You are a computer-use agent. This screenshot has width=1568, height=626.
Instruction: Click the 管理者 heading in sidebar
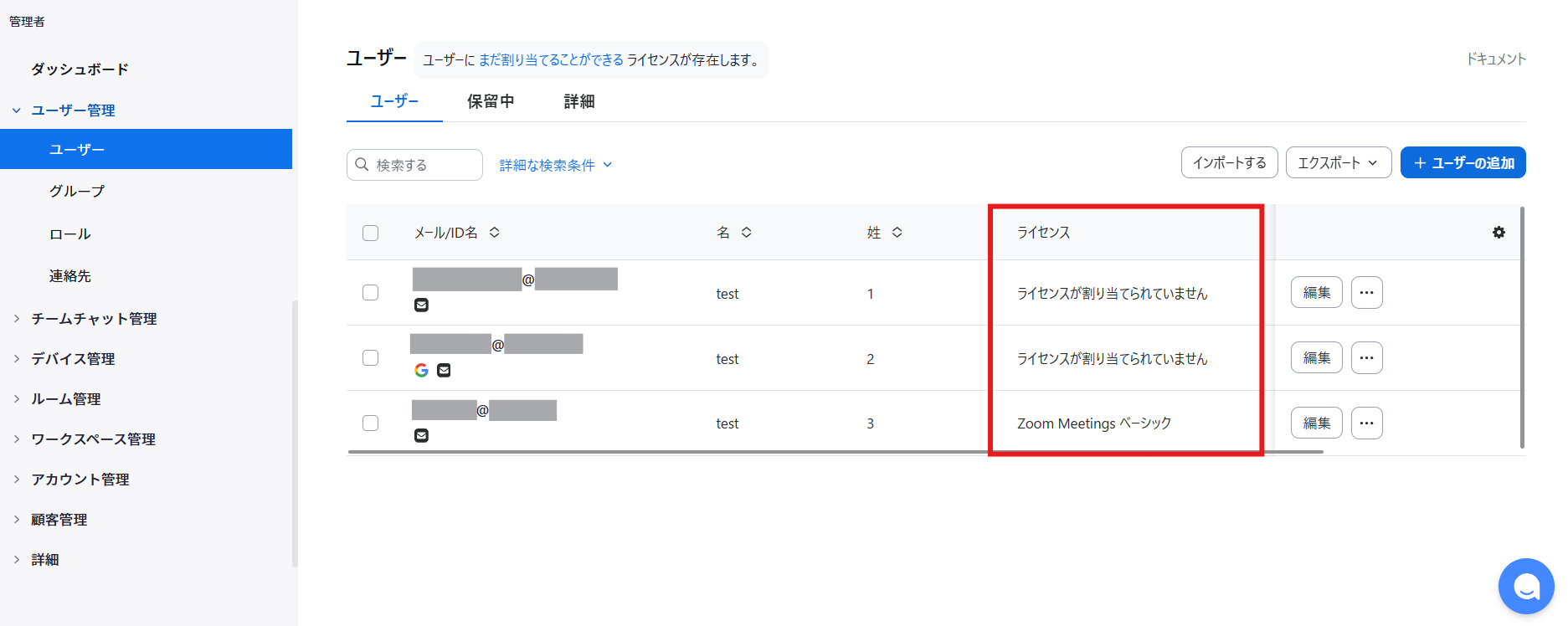[27, 22]
